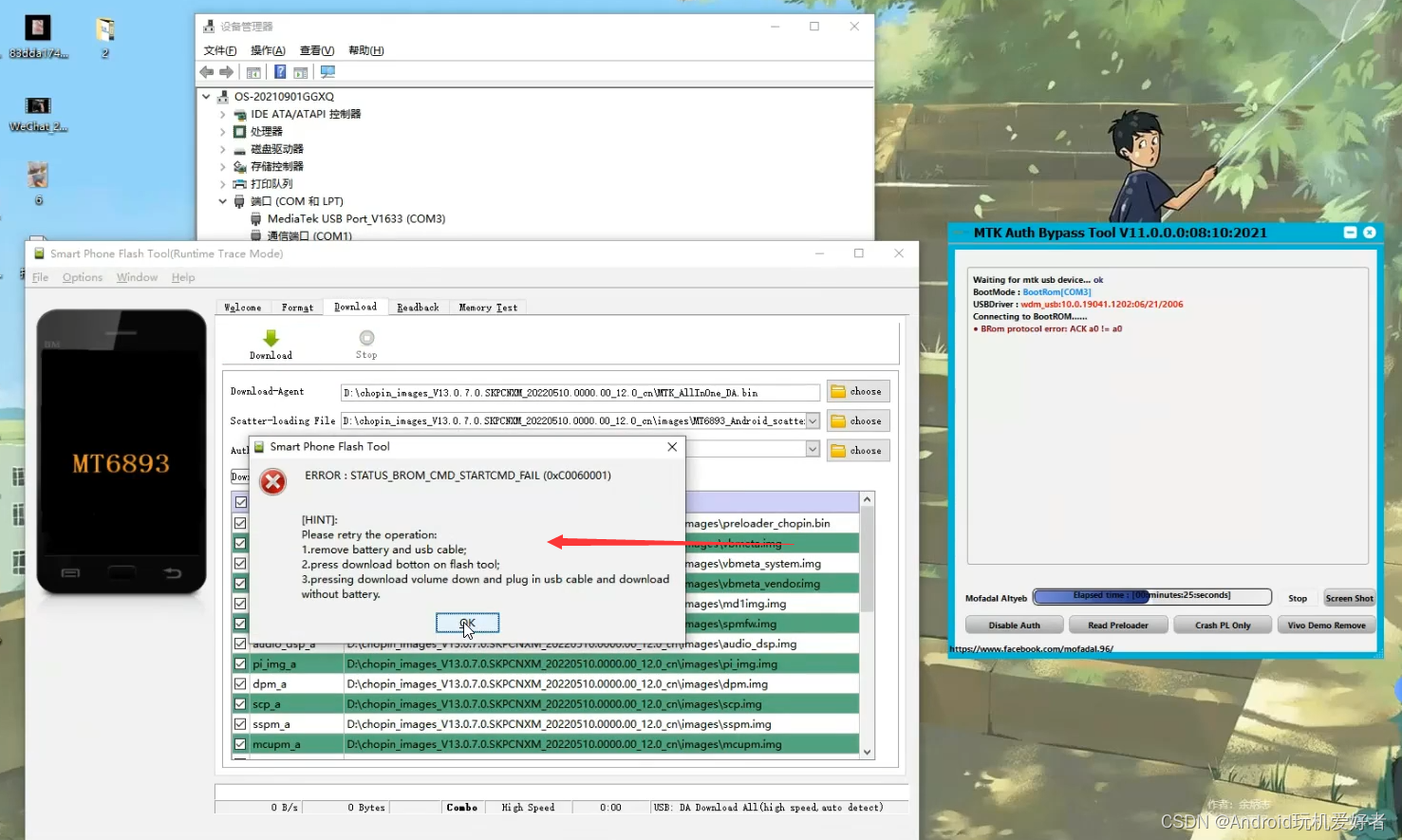The width and height of the screenshot is (1402, 840).
Task: Click the Vivo Demo Remove button
Action: tap(1326, 625)
